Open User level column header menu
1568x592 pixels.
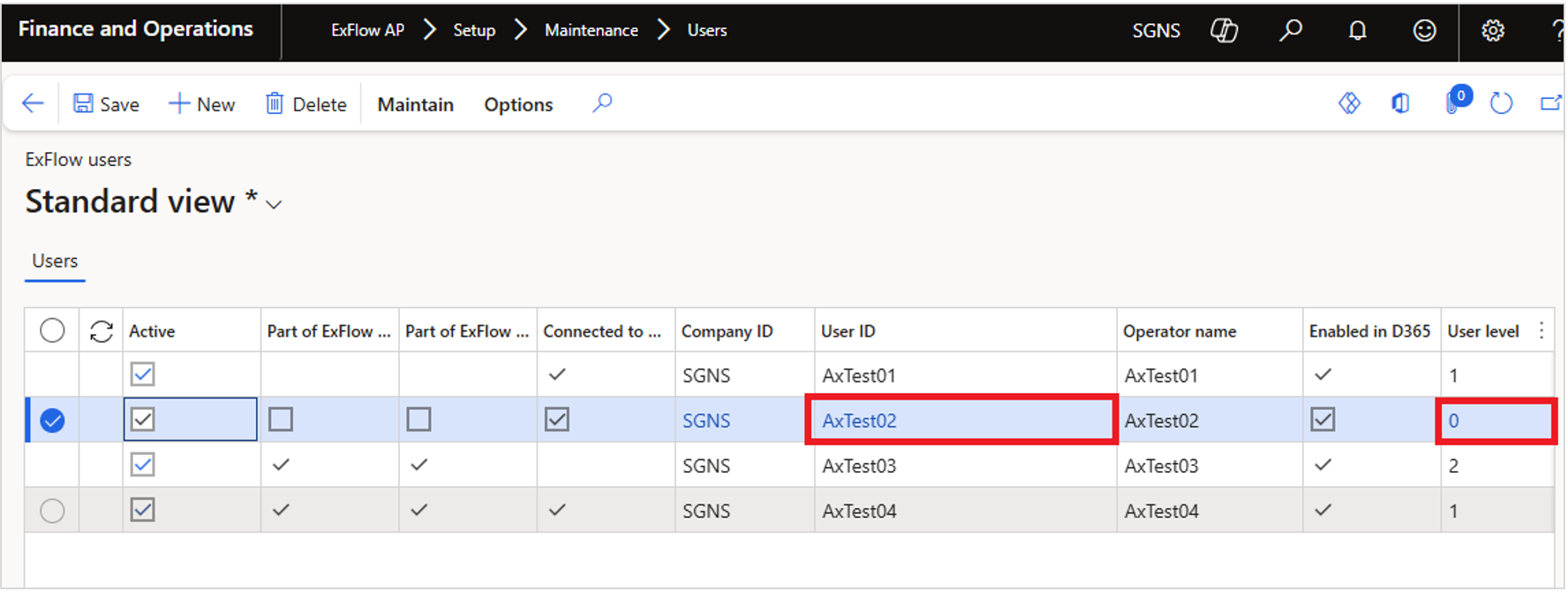(1483, 331)
